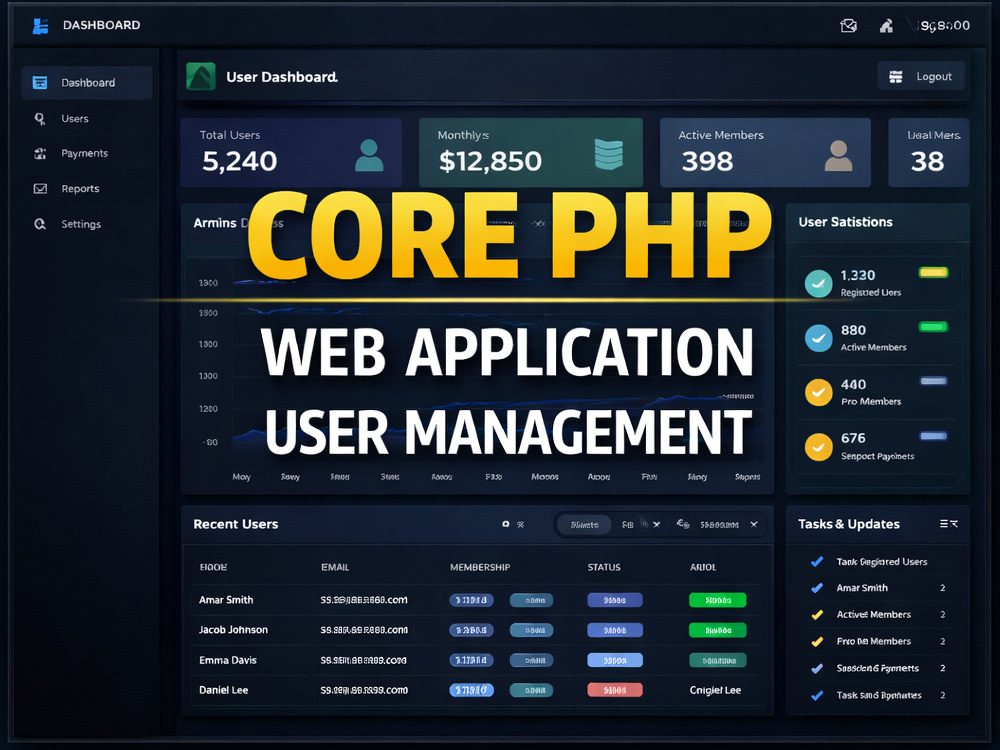Select Reports in the sidebar

click(x=80, y=189)
